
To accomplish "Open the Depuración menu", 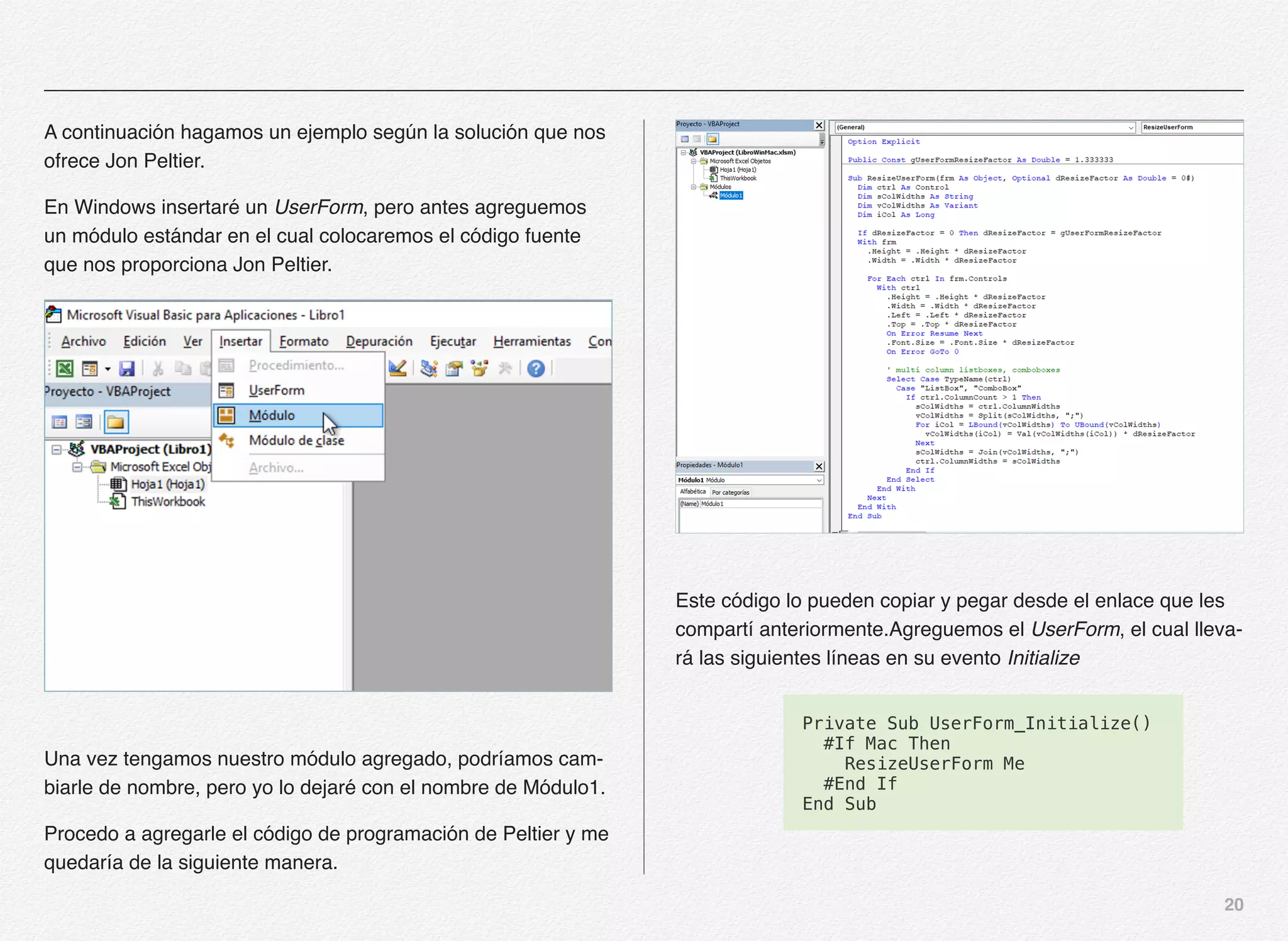I will tap(379, 341).
